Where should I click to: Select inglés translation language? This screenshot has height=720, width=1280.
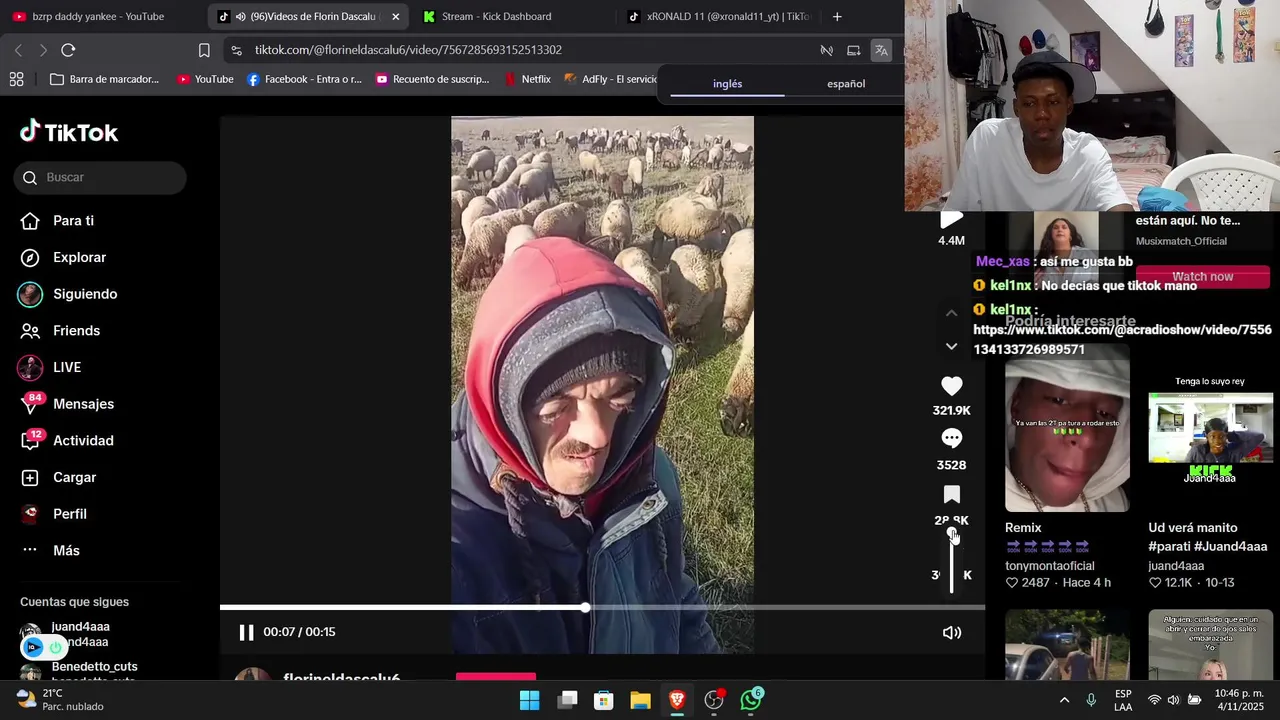(727, 84)
